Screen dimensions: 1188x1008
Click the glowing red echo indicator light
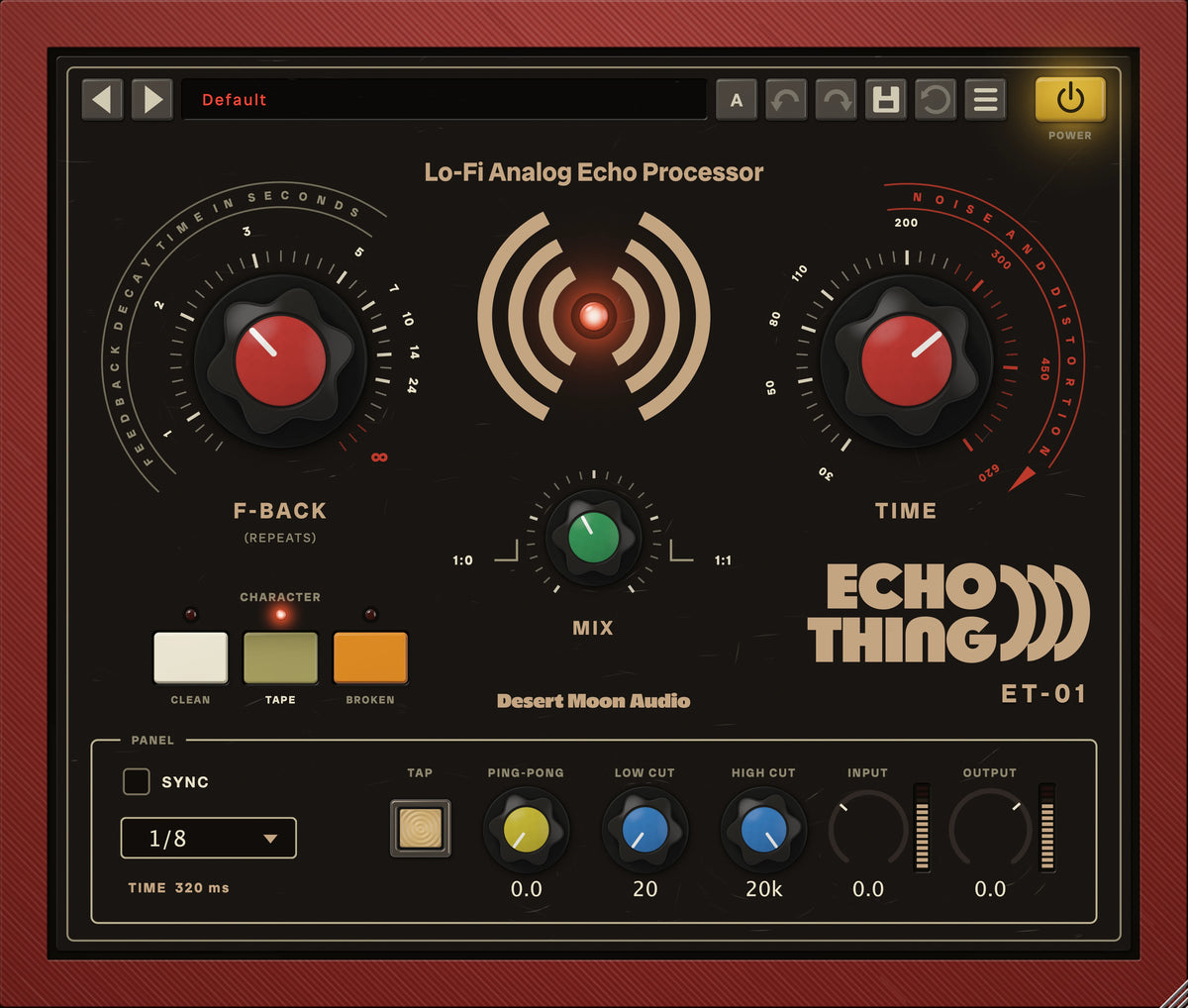pos(594,316)
